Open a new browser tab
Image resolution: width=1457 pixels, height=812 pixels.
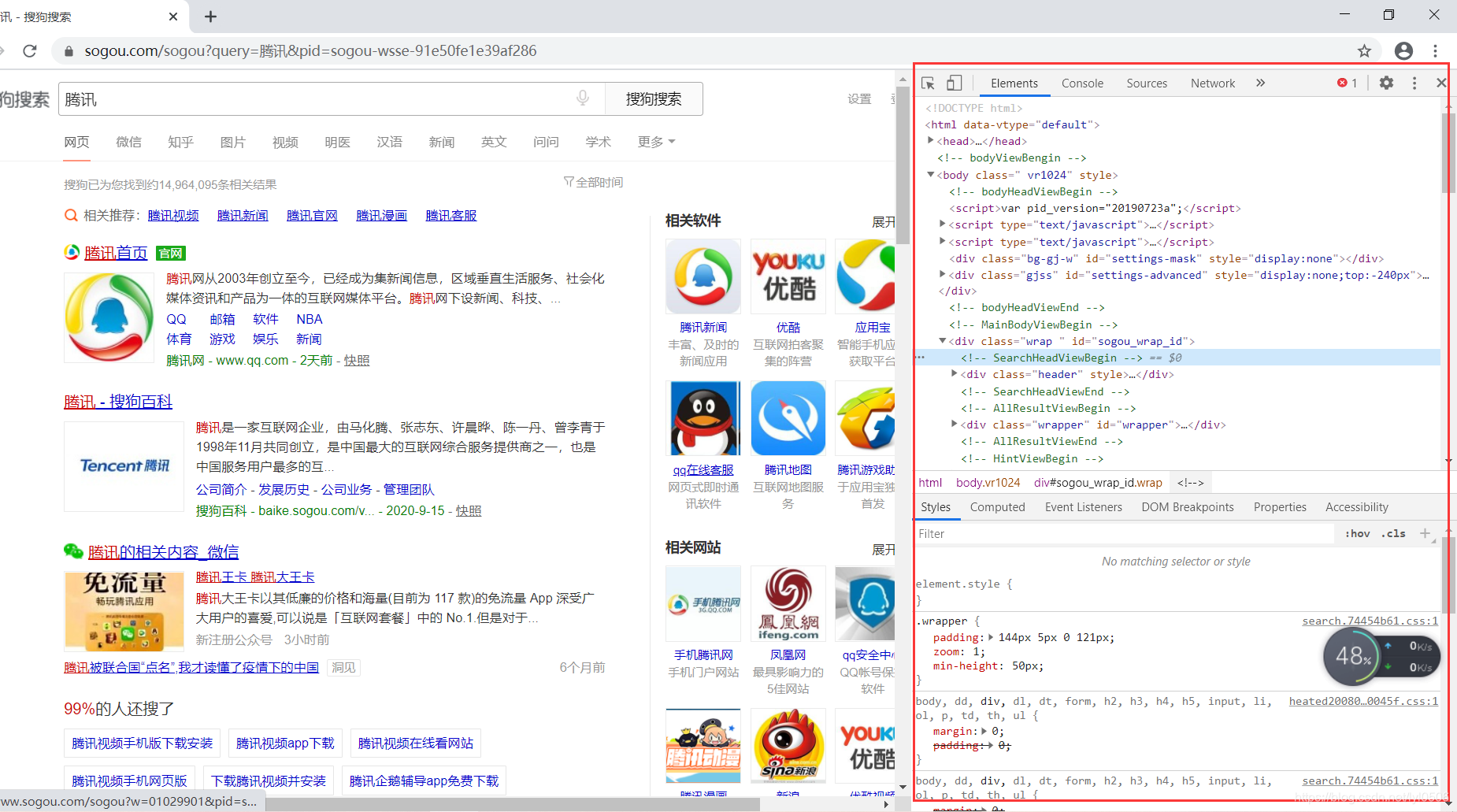coord(210,17)
